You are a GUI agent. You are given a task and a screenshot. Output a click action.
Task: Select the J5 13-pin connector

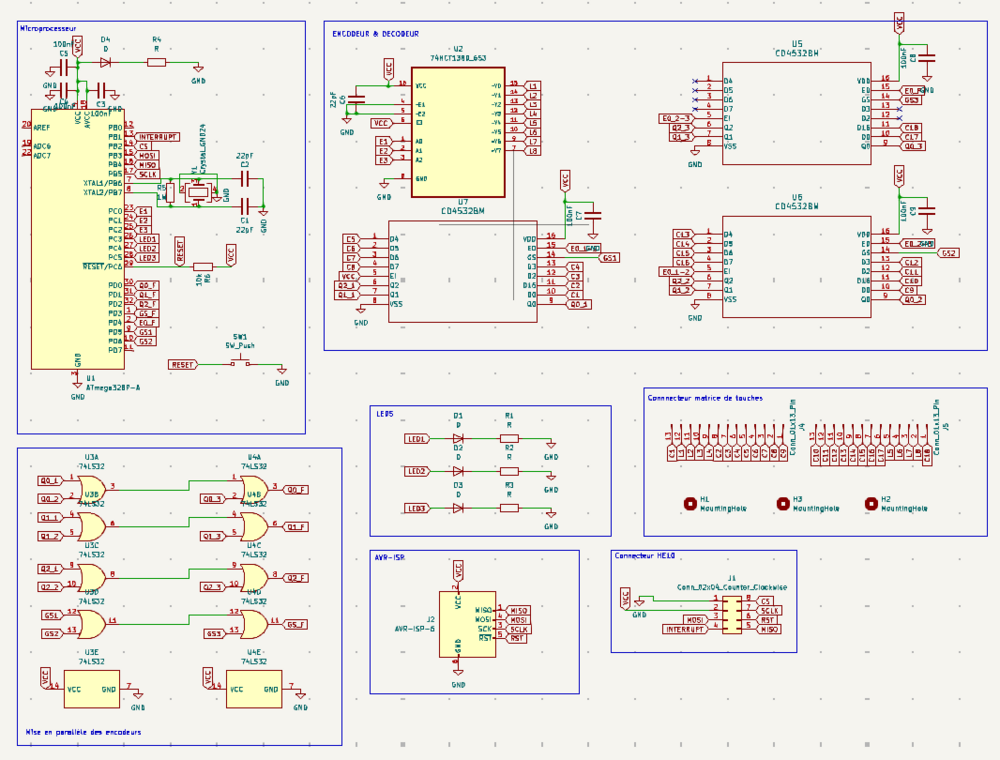[x=871, y=436]
